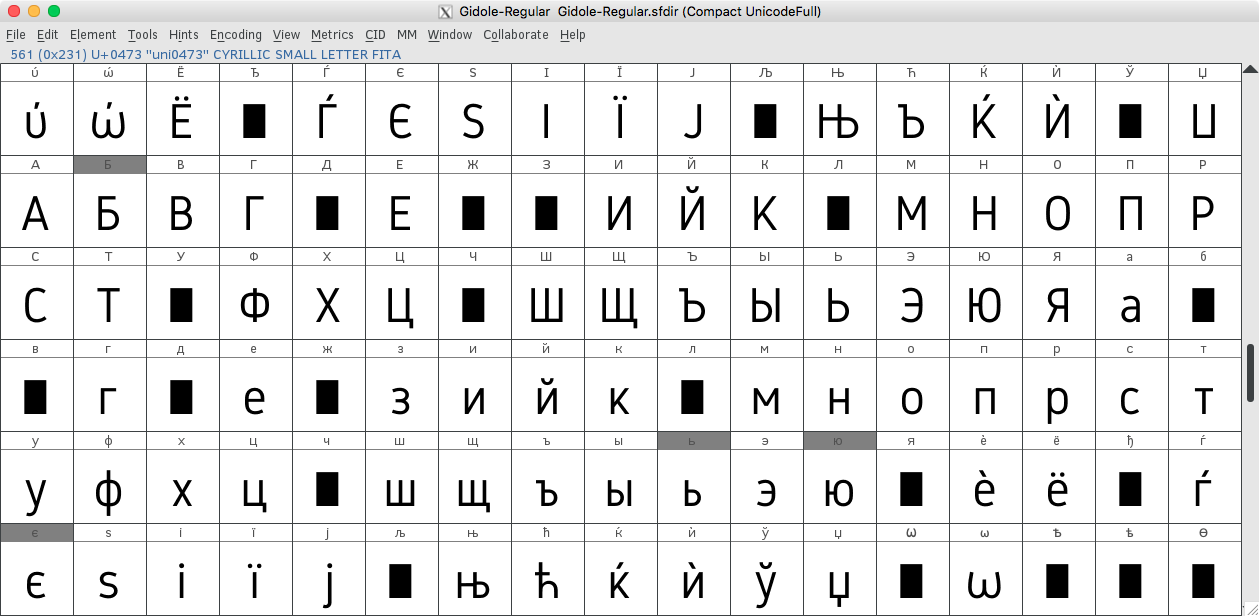This screenshot has width=1259, height=616.
Task: Select the small й glyph cell
Action: point(547,395)
